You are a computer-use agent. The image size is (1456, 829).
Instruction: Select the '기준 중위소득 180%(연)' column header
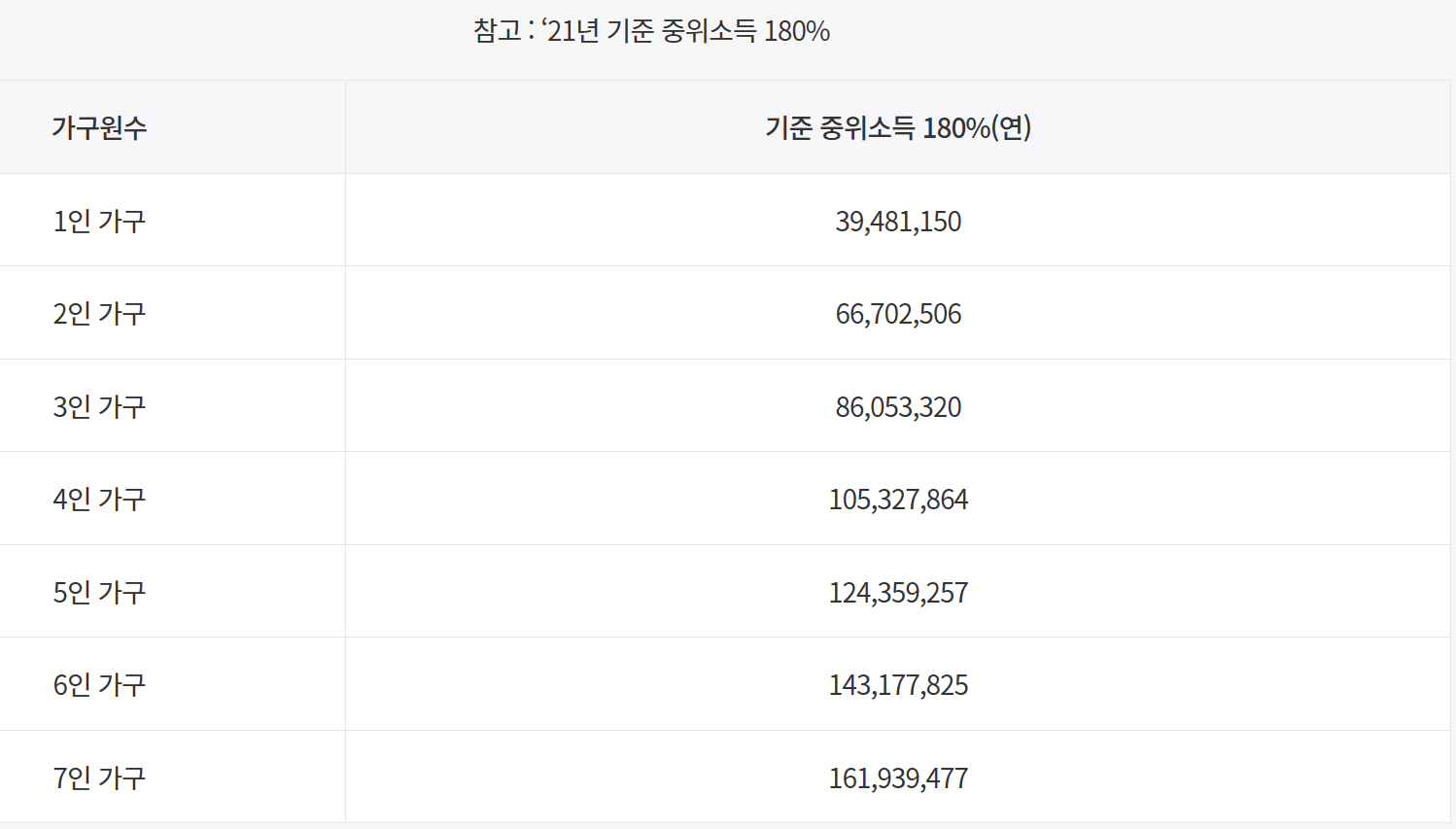(898, 127)
